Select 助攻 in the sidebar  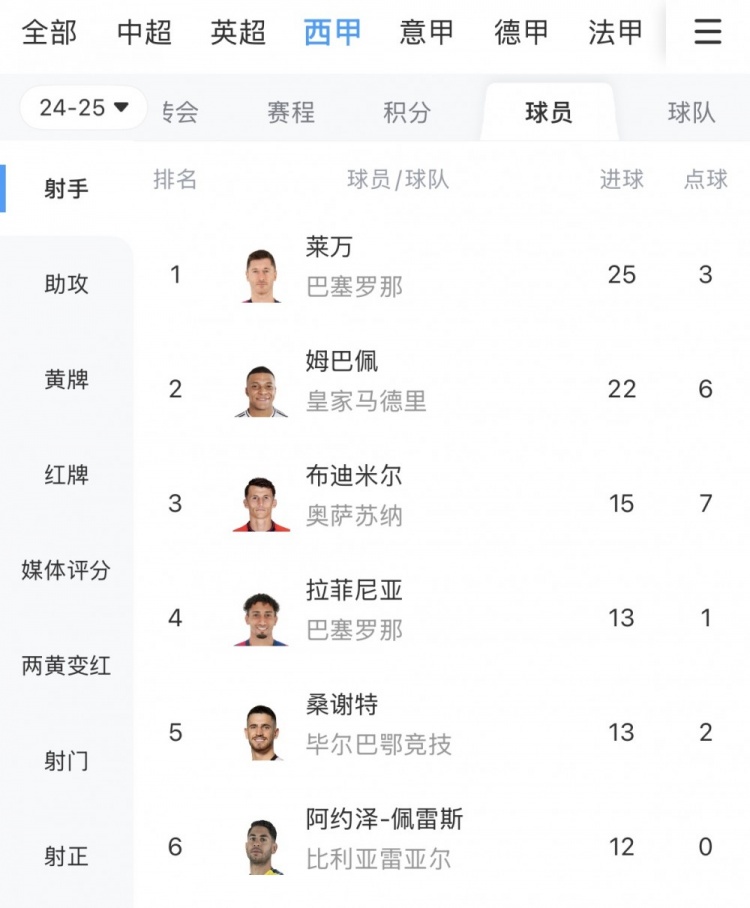66,284
